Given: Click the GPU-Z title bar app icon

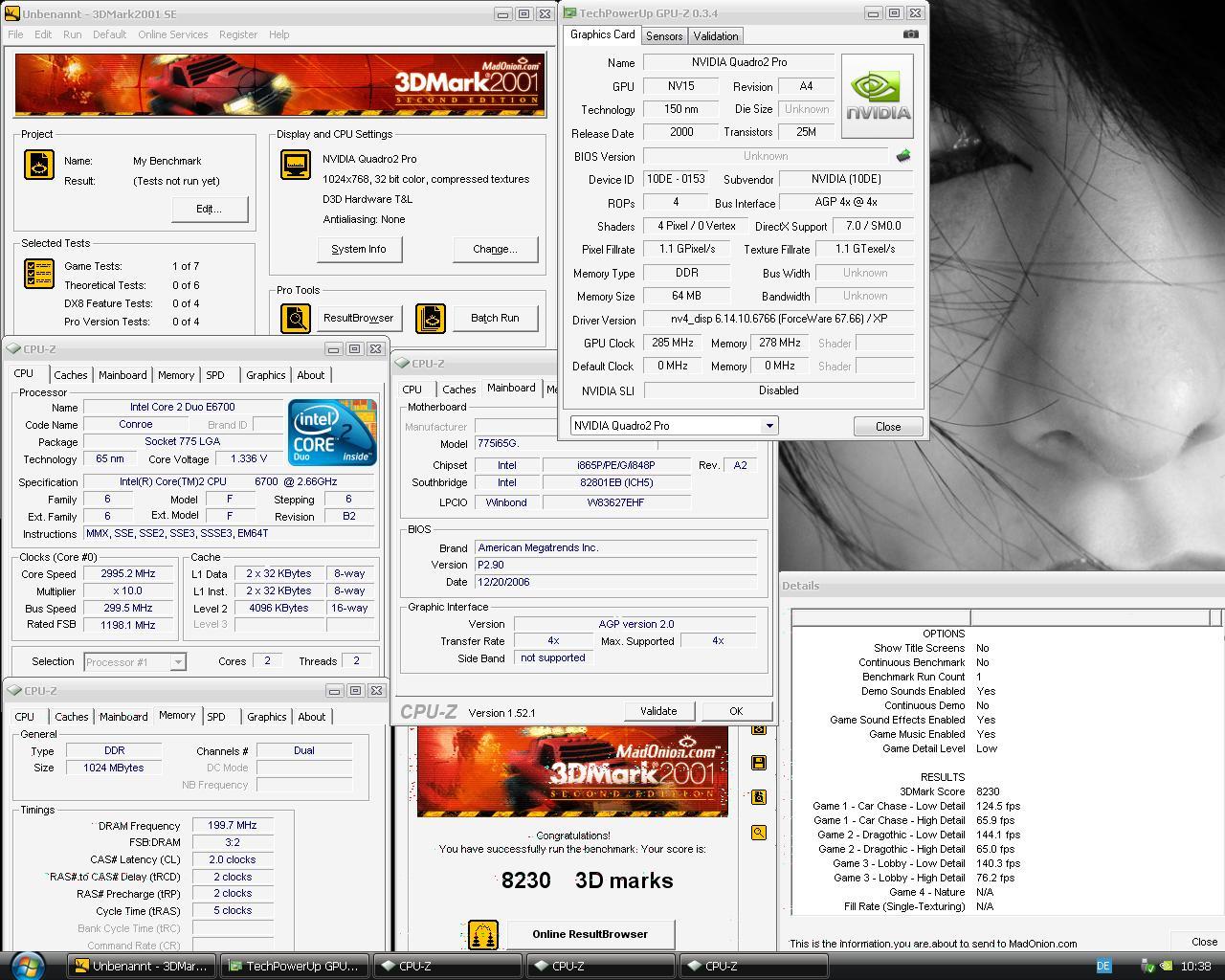Looking at the screenshot, I should (x=570, y=13).
